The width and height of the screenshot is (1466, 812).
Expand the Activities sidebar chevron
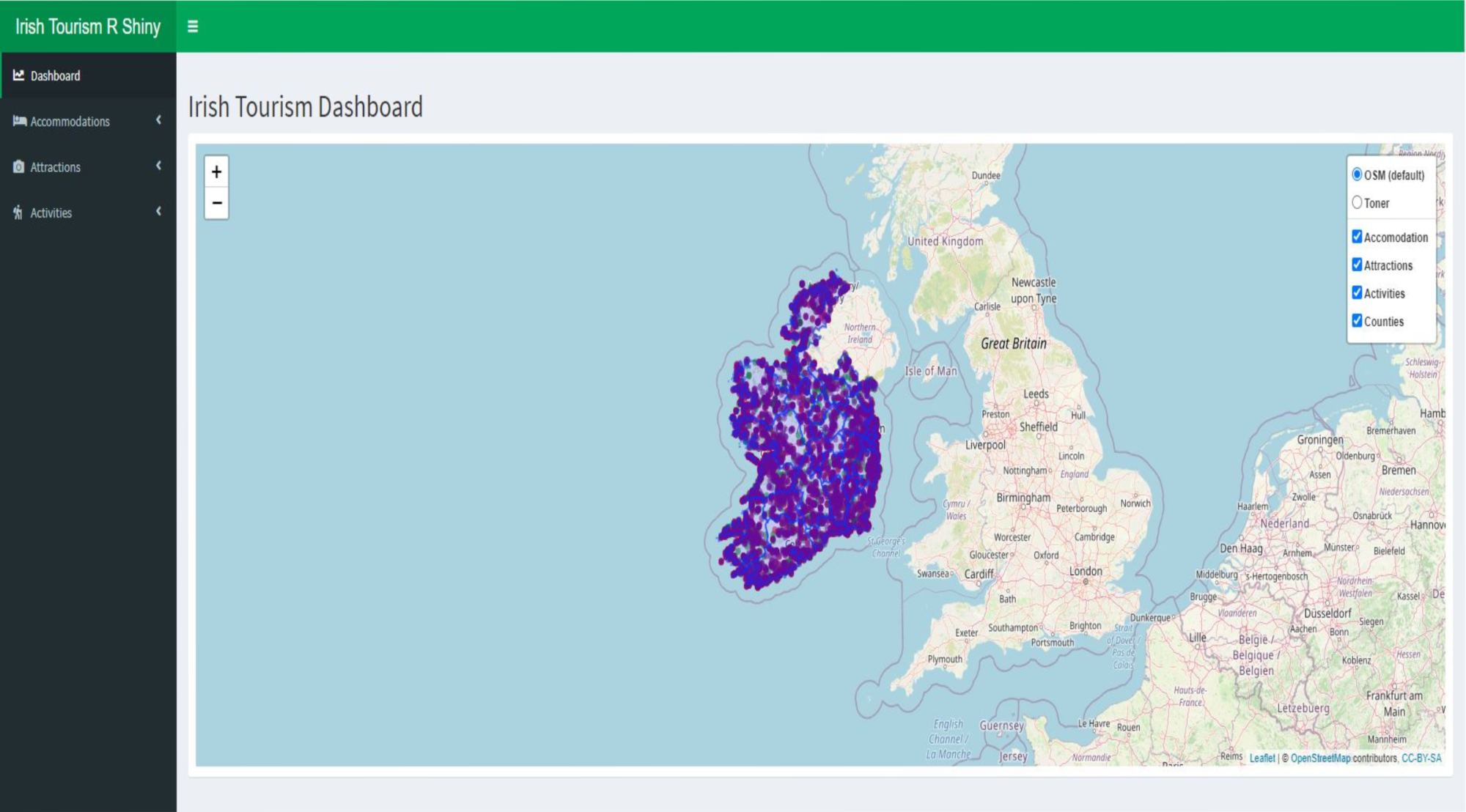pos(158,212)
